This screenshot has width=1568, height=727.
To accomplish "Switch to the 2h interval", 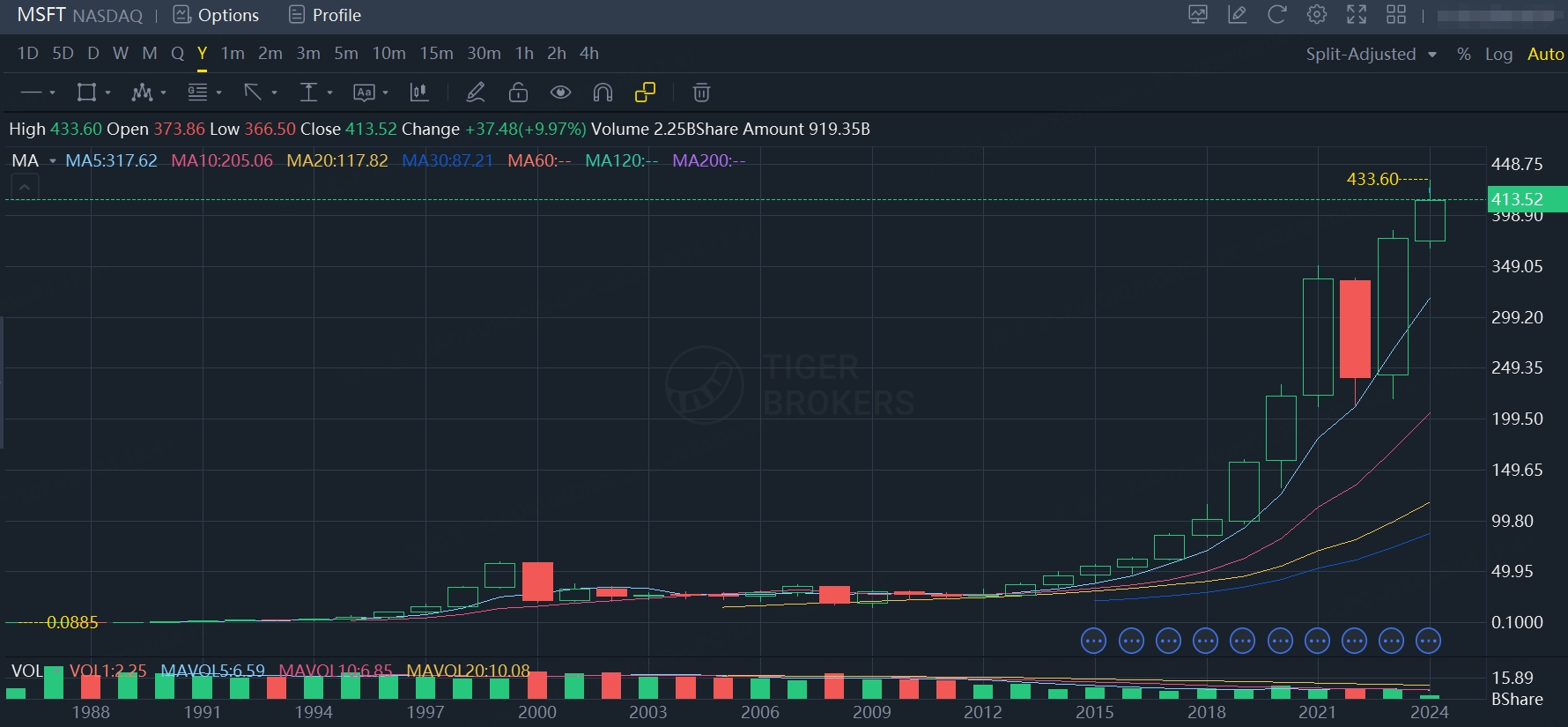I will pyautogui.click(x=557, y=53).
